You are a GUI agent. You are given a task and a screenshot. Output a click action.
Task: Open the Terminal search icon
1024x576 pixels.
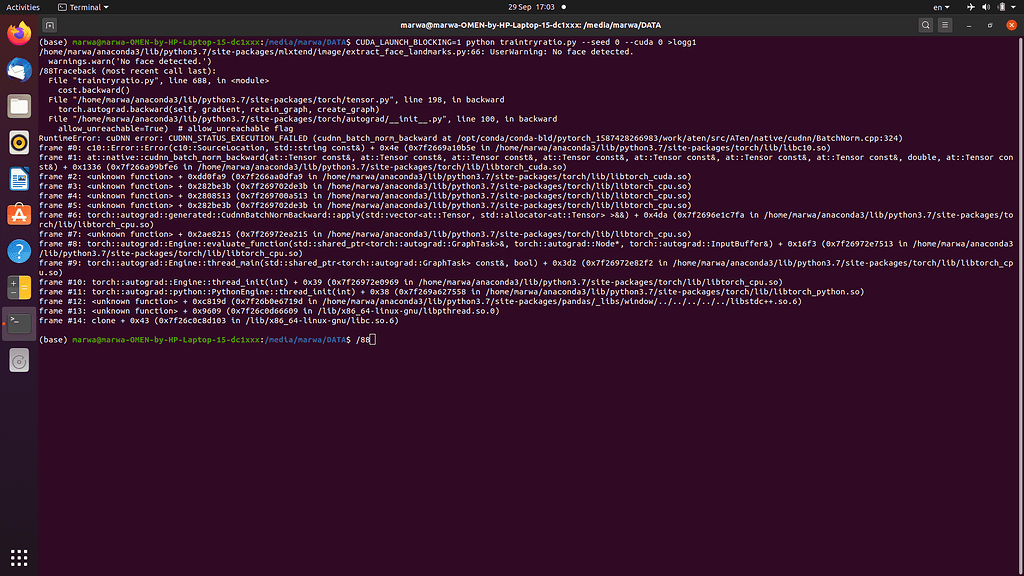[x=926, y=25]
